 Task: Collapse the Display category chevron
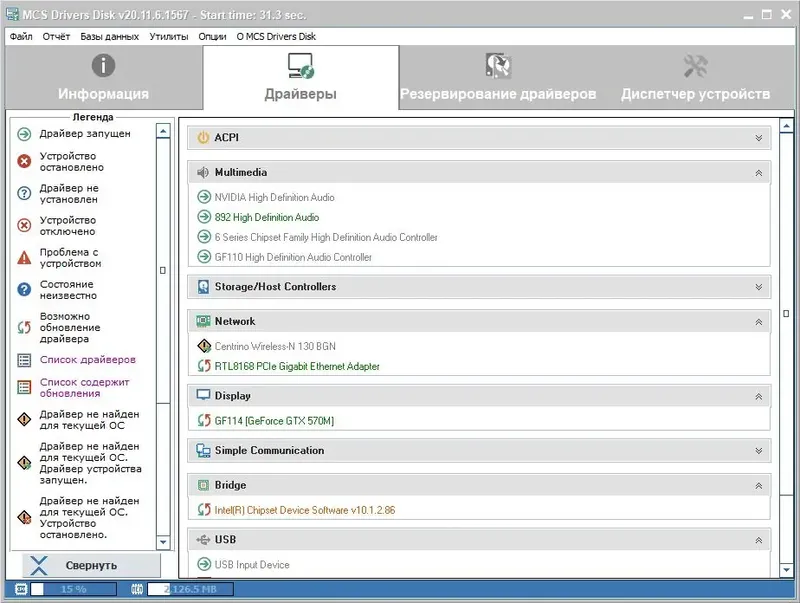[x=759, y=396]
